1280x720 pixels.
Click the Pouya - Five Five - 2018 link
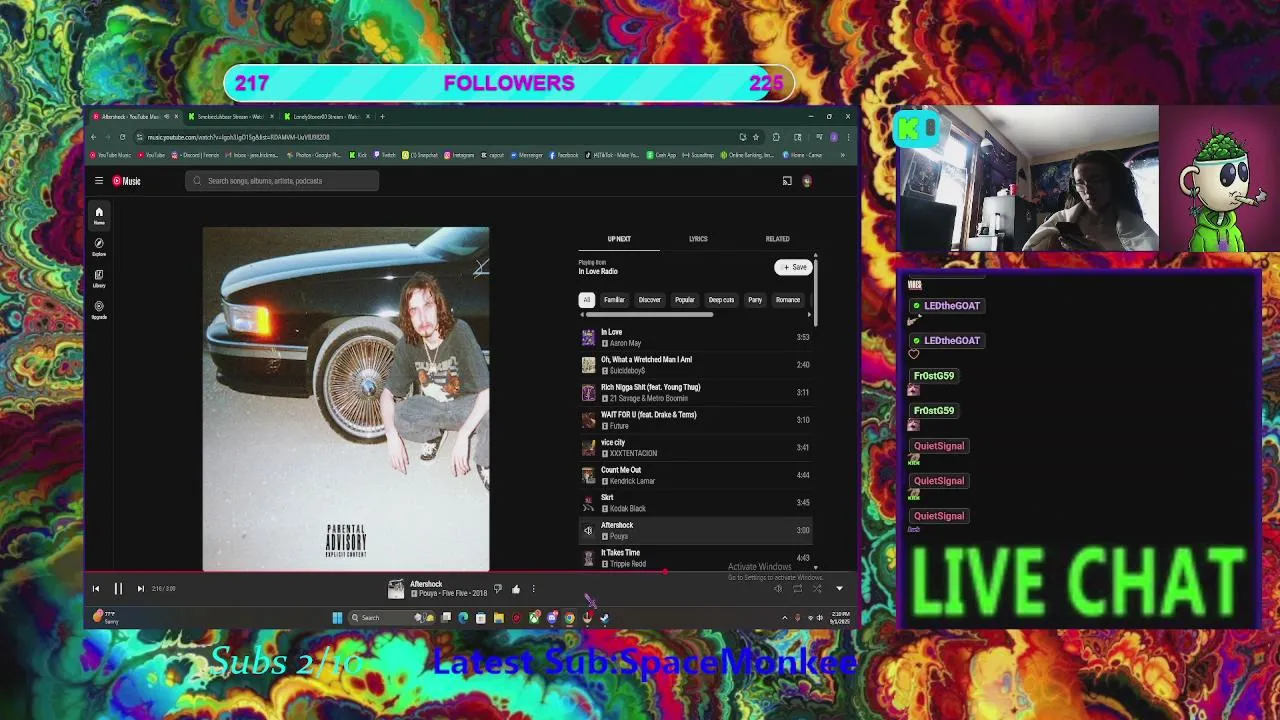point(448,594)
